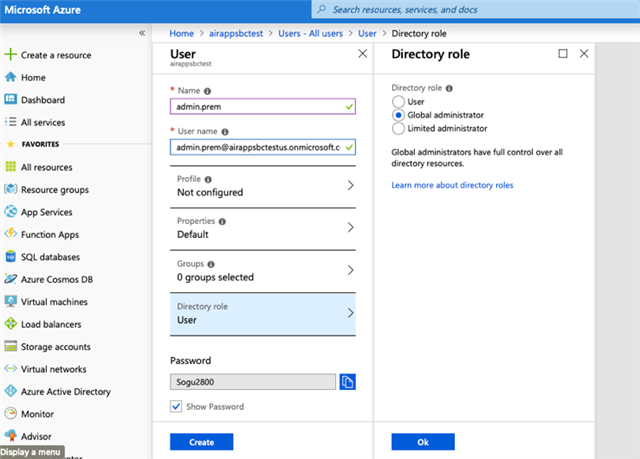Click the App Services globe icon

[11, 211]
